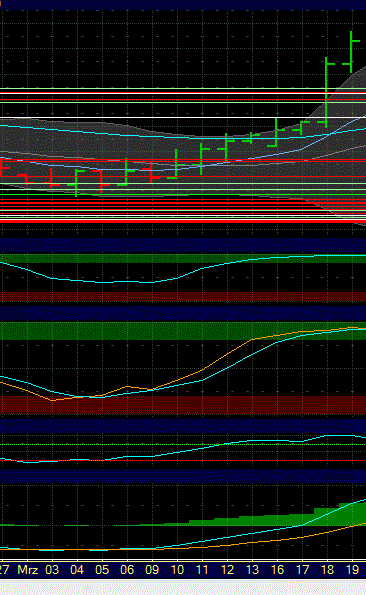366x595 pixels.
Task: Select the 19 date label on the axis
Action: click(352, 570)
